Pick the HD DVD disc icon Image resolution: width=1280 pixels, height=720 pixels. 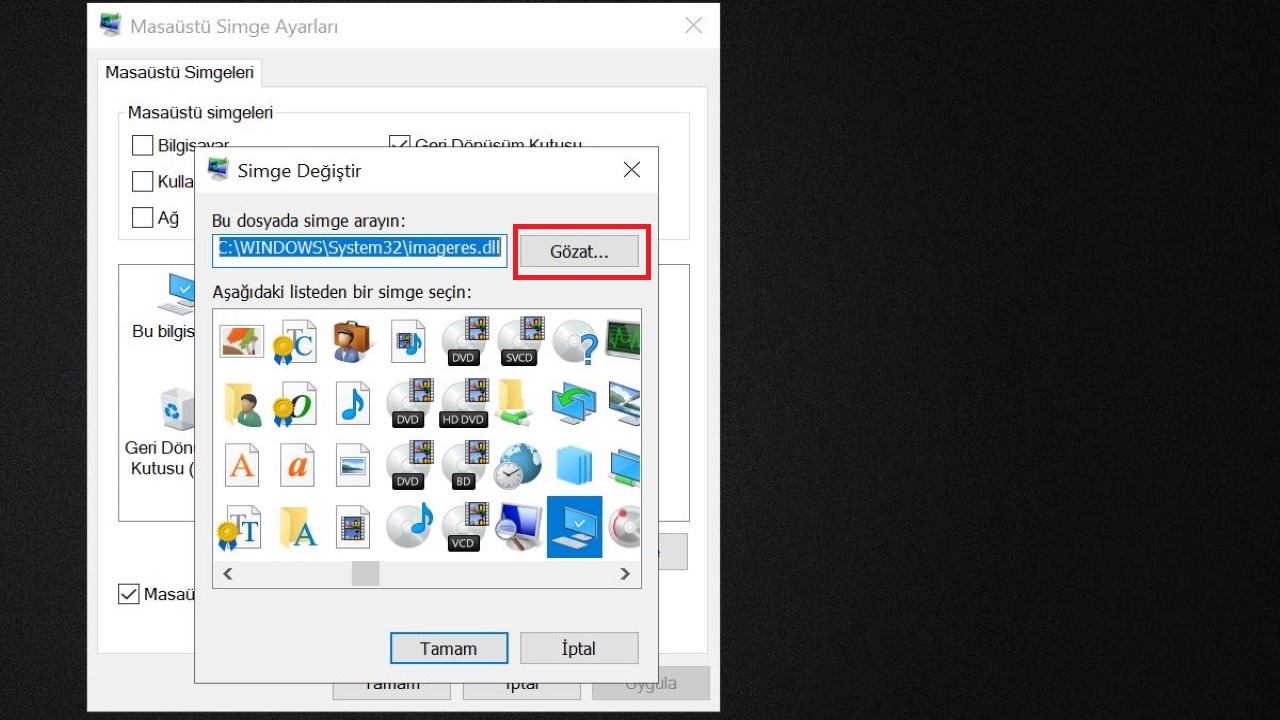464,403
